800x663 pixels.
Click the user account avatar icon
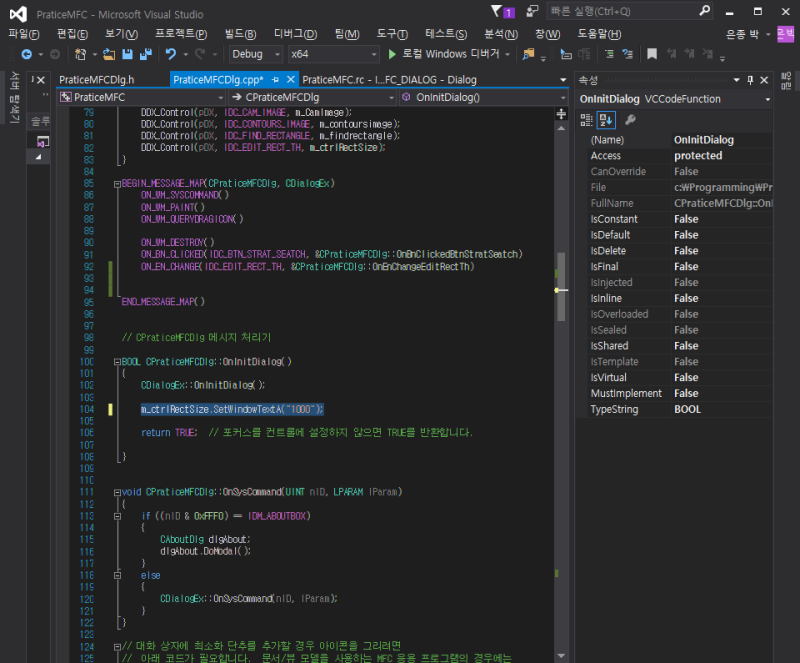(x=785, y=34)
